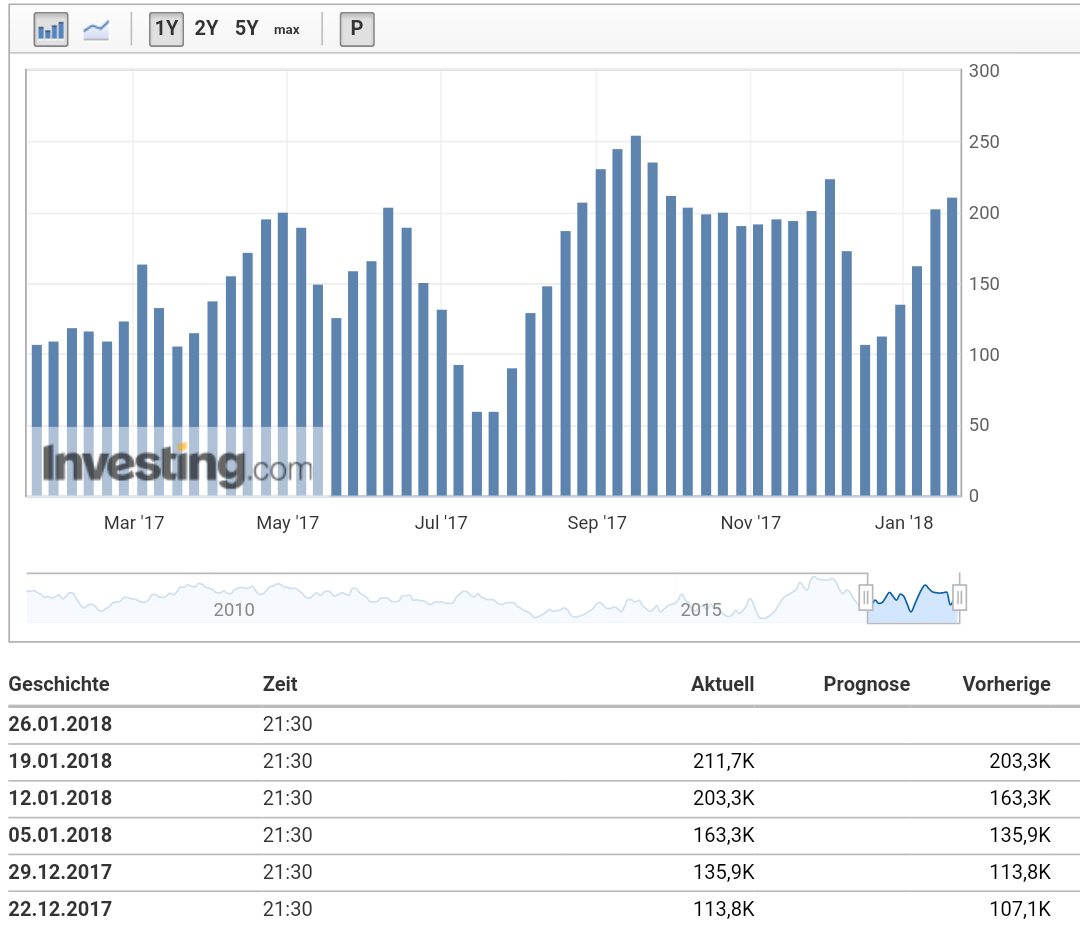Image resolution: width=1080 pixels, height=943 pixels.
Task: Select the 29.12.2017 date cell
Action: (60, 872)
